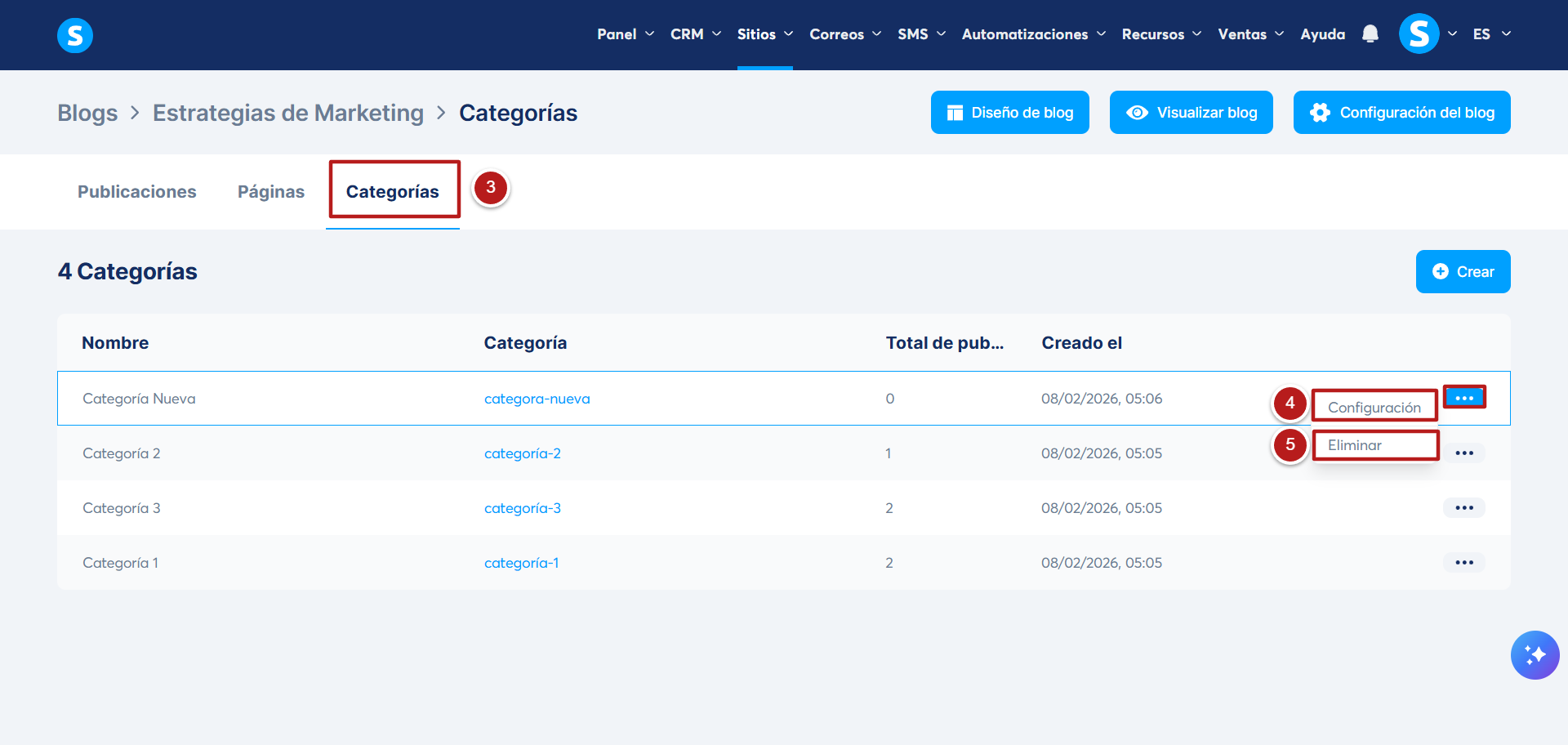Click the Categoría 3 creation date
The image size is (1568, 745).
click(x=1102, y=508)
